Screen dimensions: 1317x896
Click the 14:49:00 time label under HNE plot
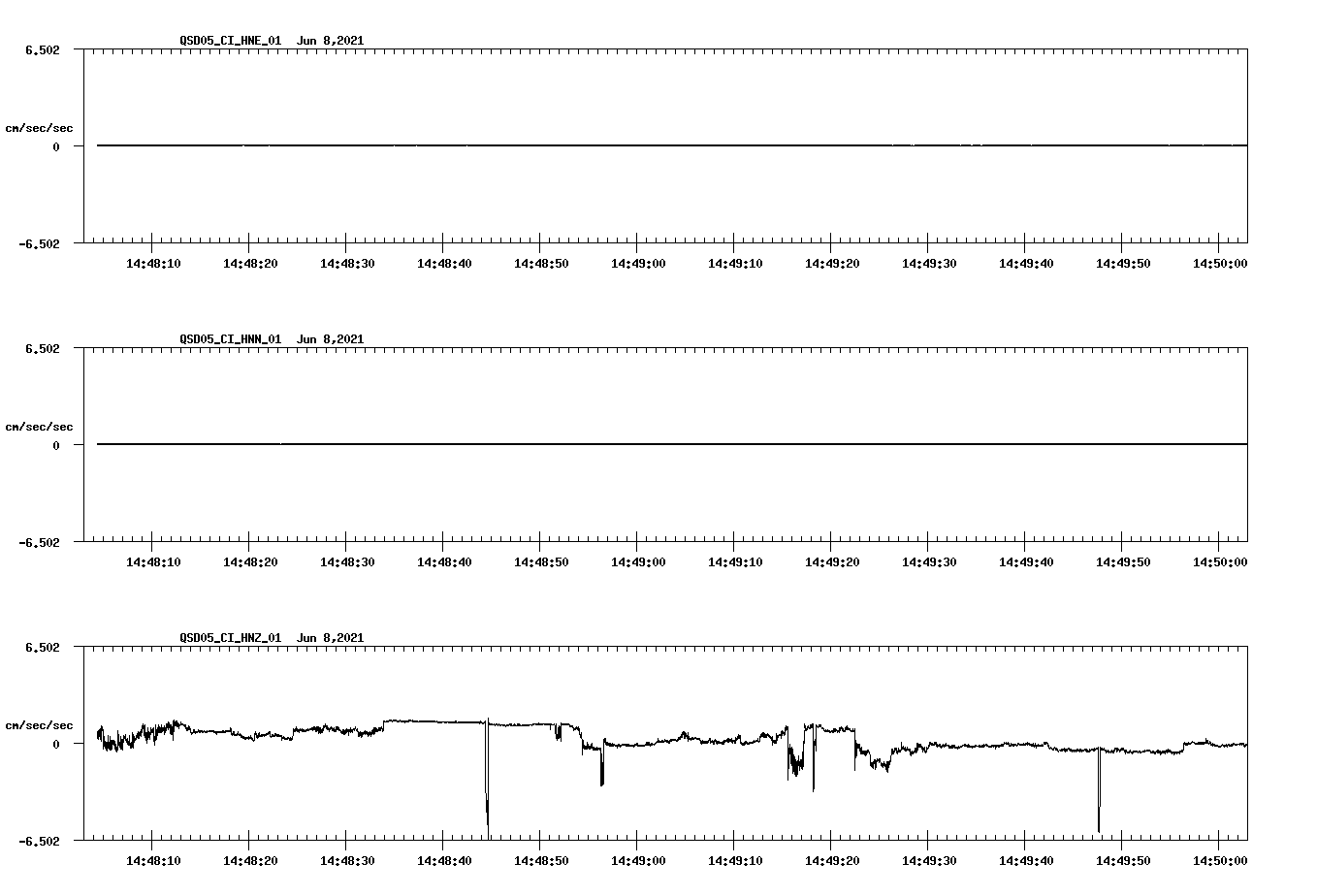[638, 264]
